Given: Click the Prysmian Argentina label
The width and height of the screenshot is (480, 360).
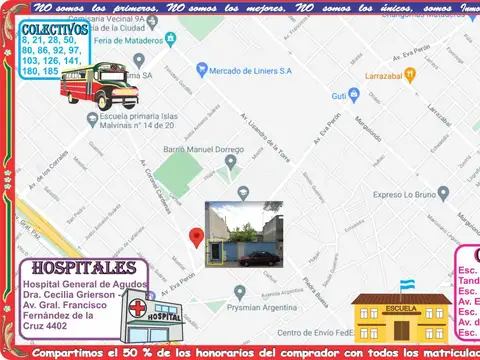Looking at the screenshot, I should pos(262,307).
